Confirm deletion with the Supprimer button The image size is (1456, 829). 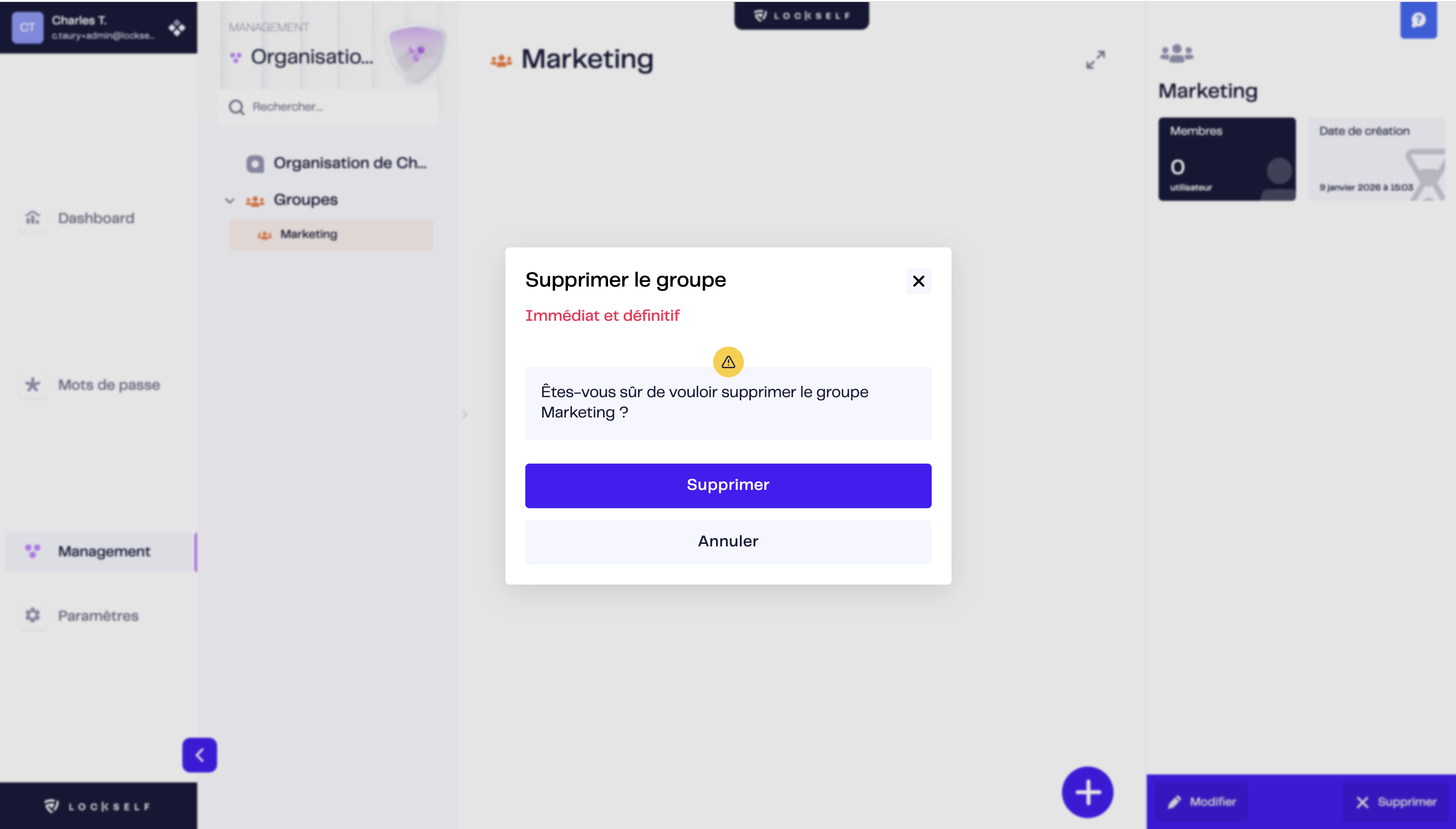coord(728,485)
